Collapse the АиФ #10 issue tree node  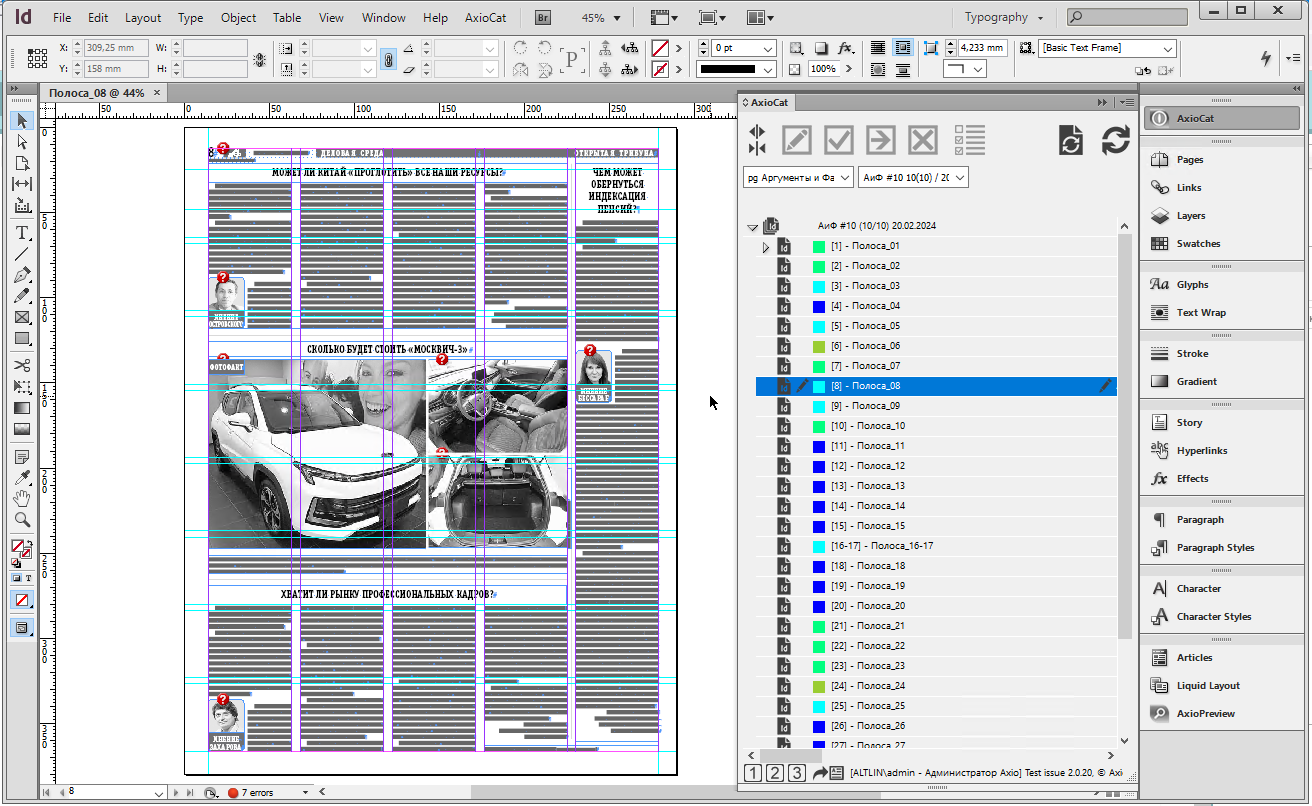tap(753, 227)
